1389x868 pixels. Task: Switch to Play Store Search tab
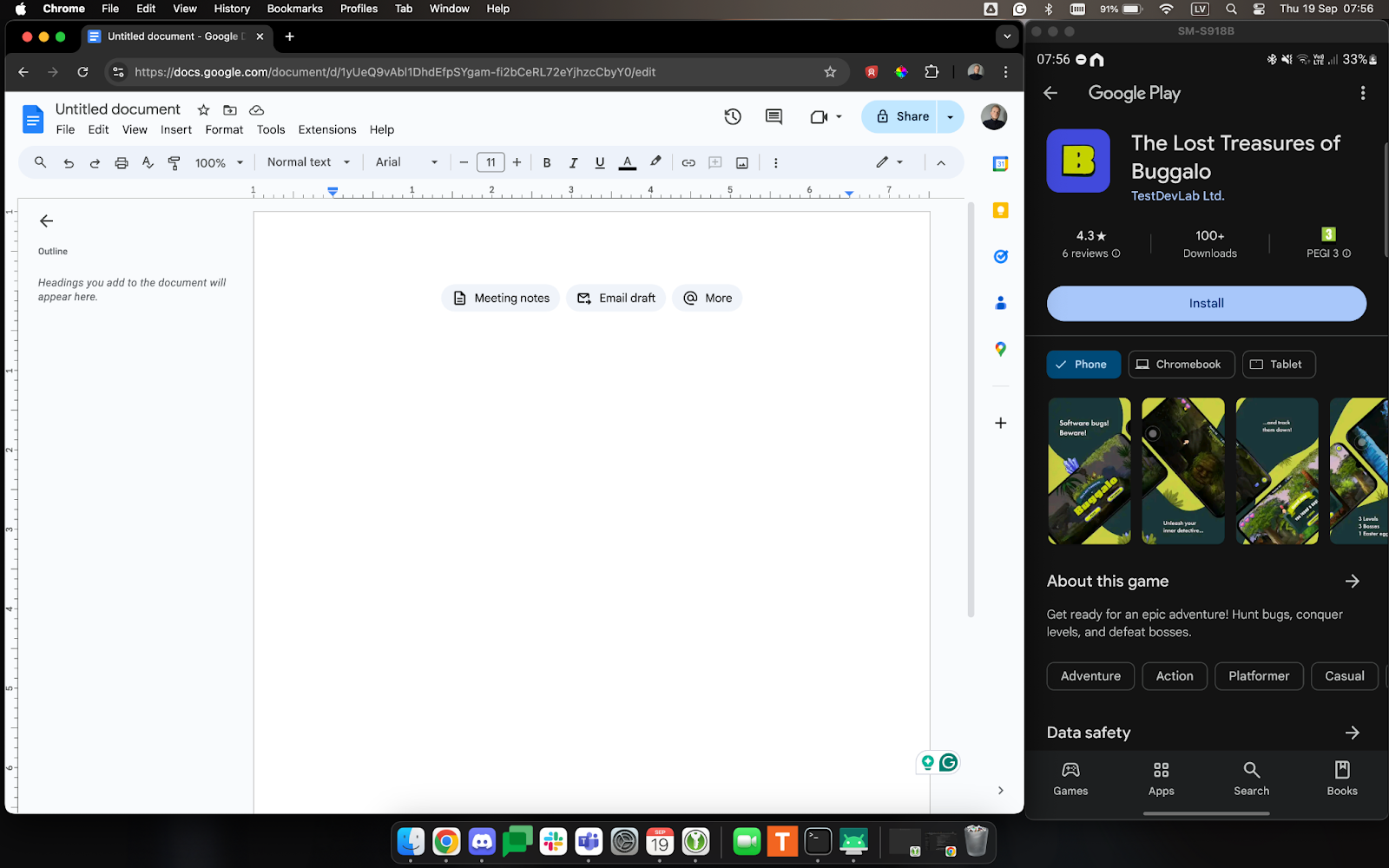pos(1251,779)
